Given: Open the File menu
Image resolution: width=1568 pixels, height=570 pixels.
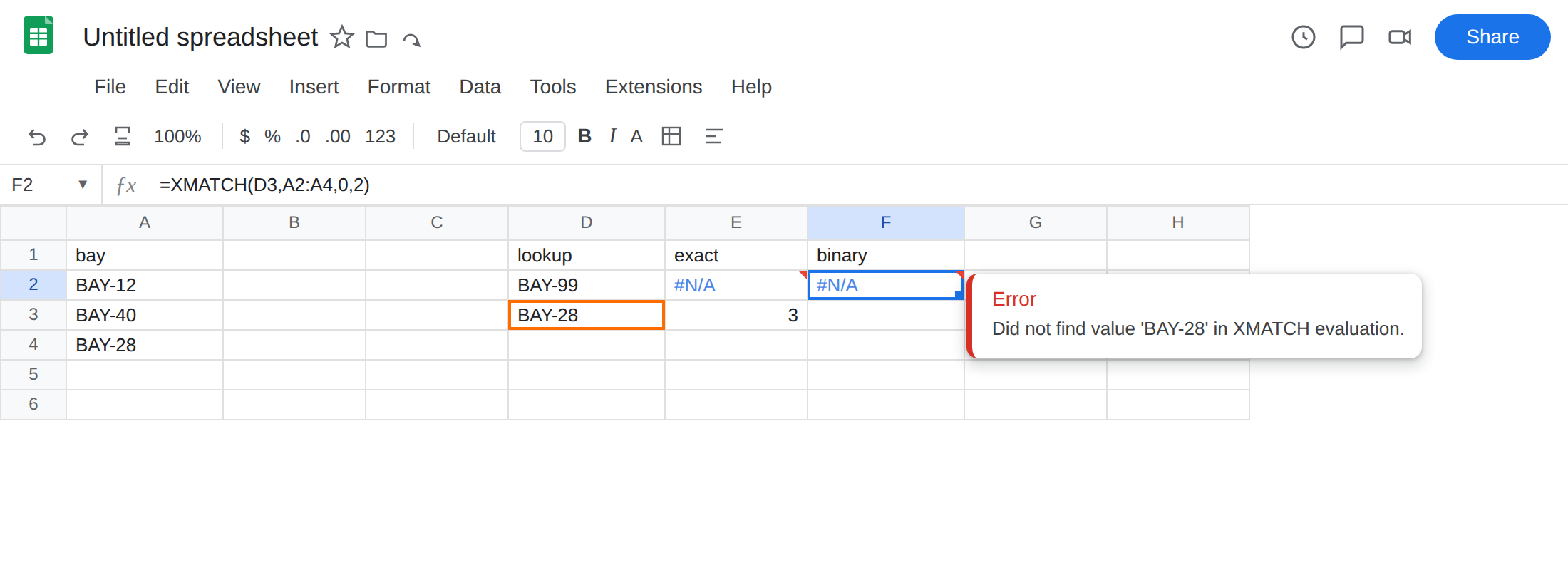Looking at the screenshot, I should click(x=110, y=87).
